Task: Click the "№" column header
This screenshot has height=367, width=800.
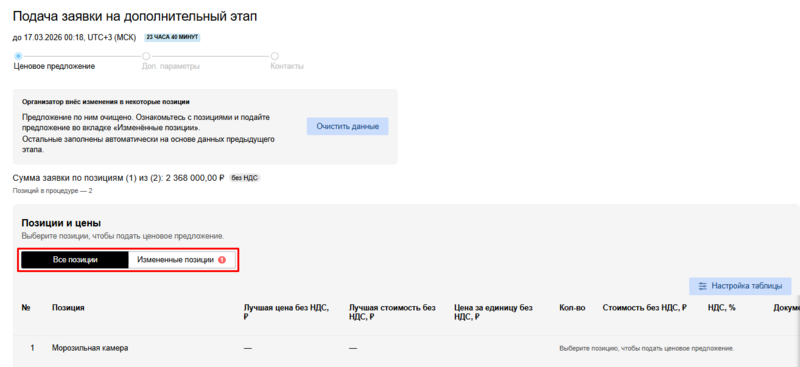Action: coord(26,308)
